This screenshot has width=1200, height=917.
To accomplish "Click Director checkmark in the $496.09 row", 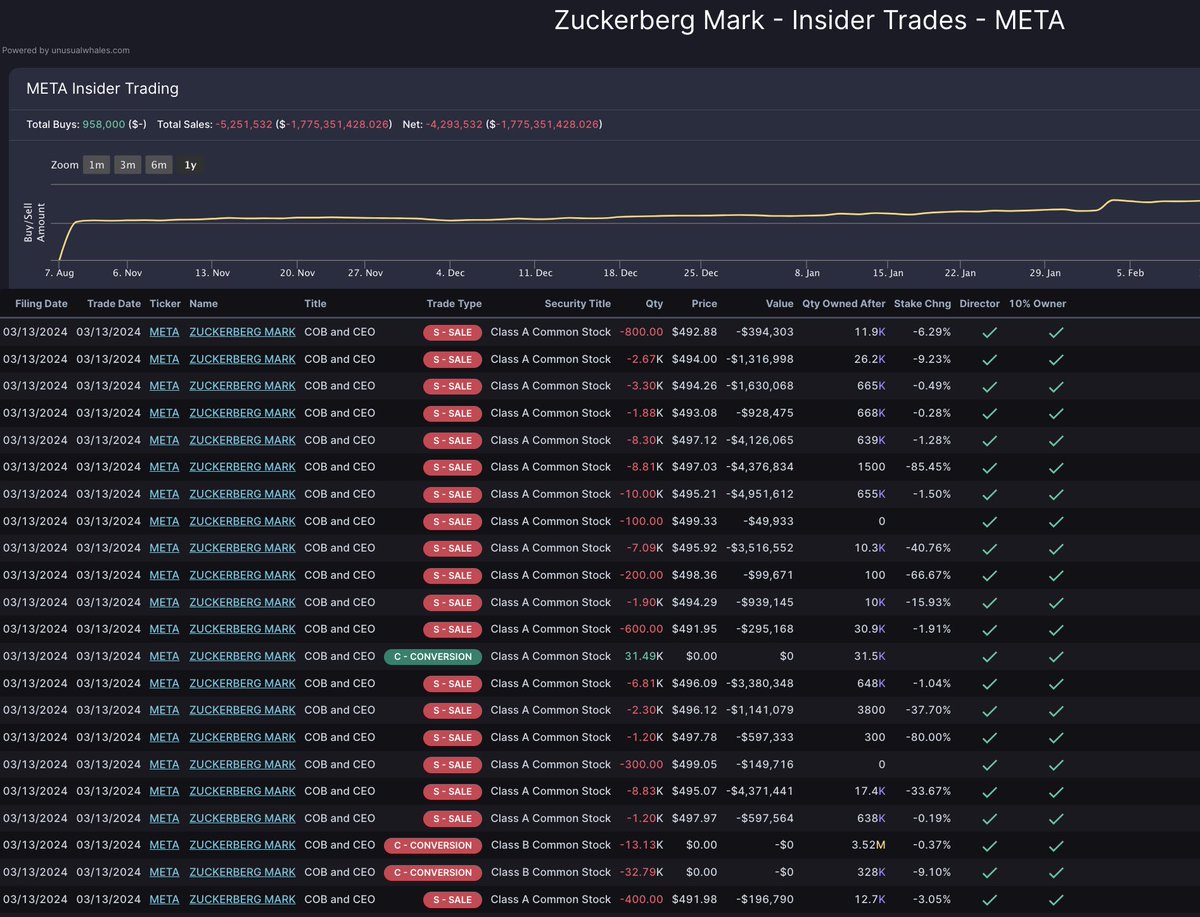I will pyautogui.click(x=989, y=683).
